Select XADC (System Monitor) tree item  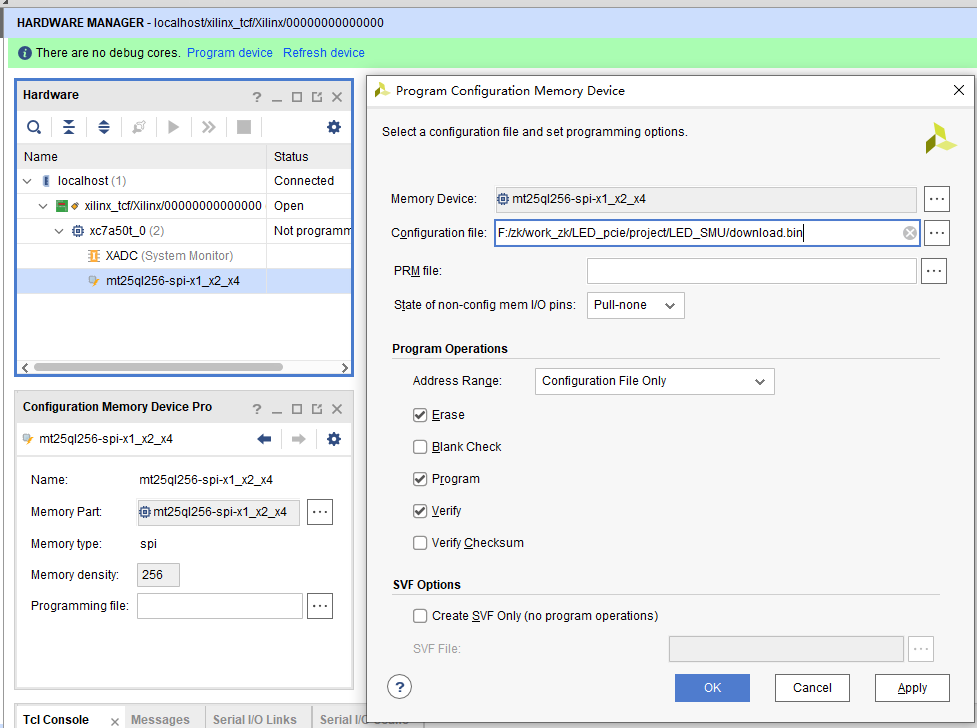click(x=169, y=256)
